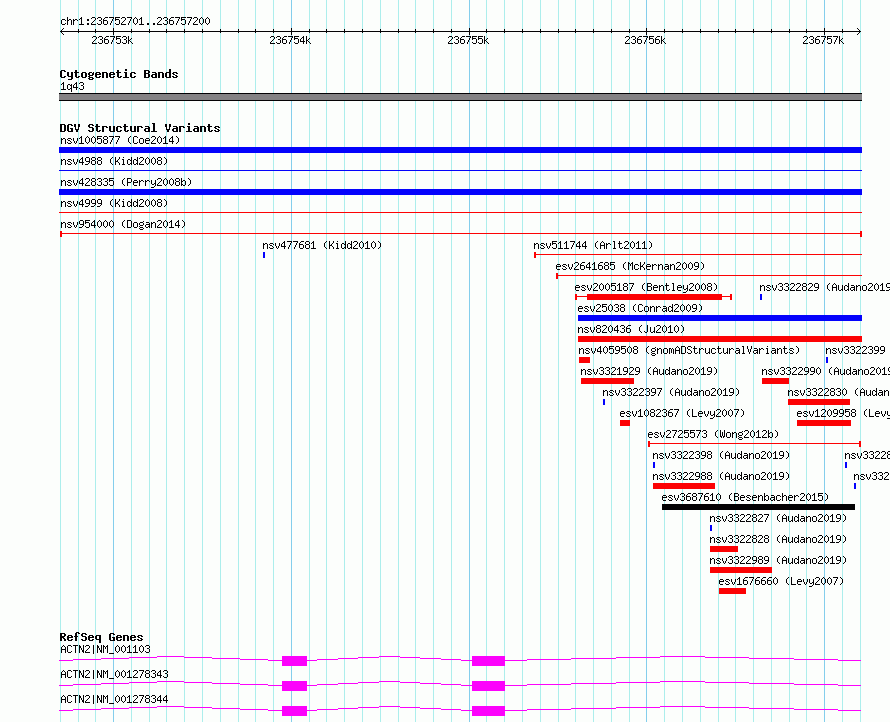Click the 236756k ruler position label

click(x=645, y=40)
